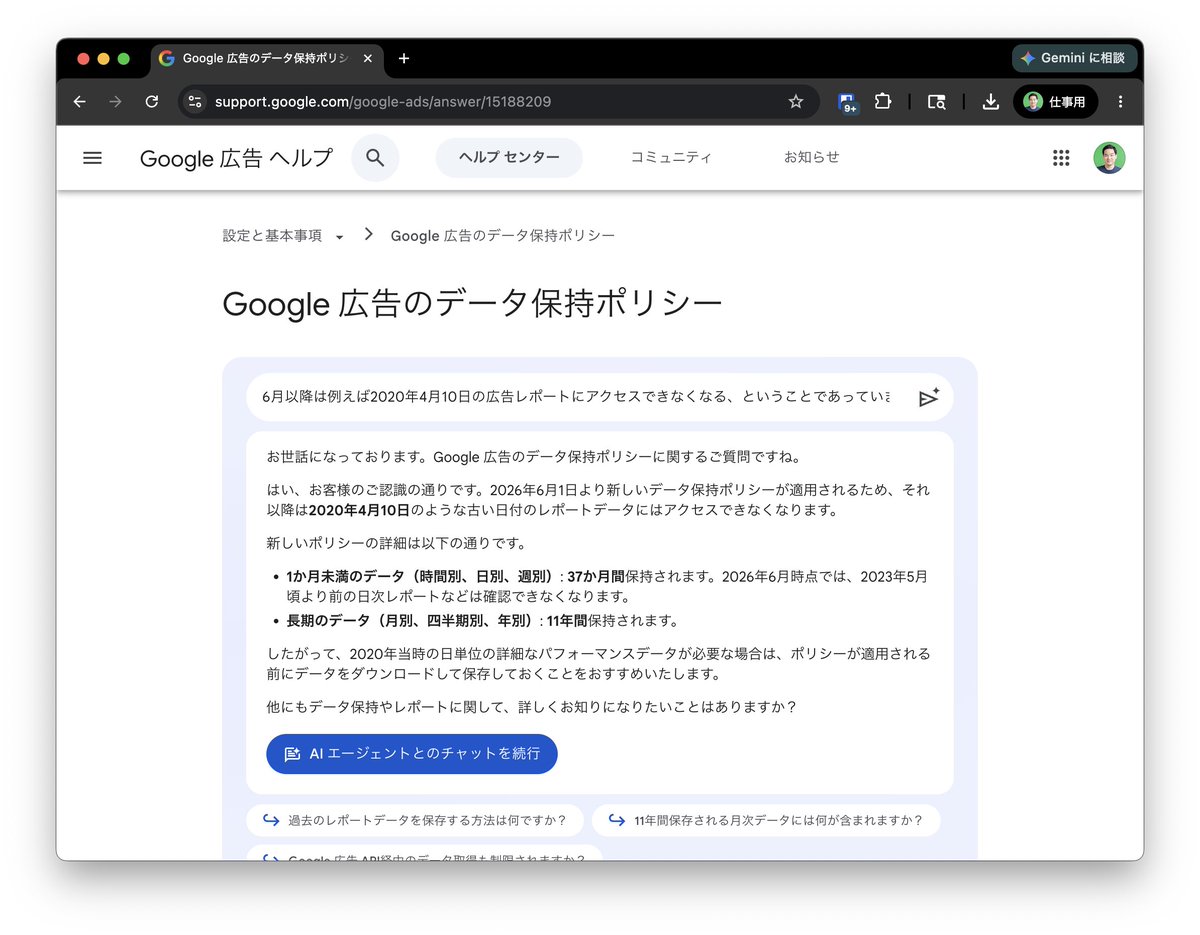Image resolution: width=1200 pixels, height=935 pixels.
Task: Click the address bar URL
Action: (382, 101)
